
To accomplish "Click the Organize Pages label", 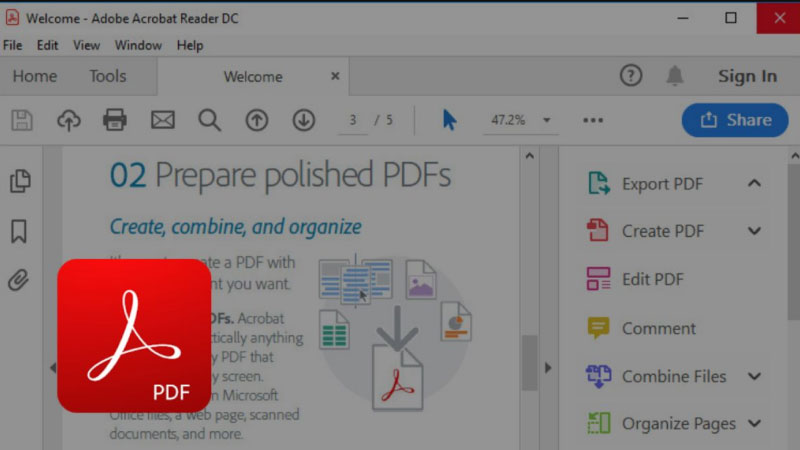I will tap(679, 423).
